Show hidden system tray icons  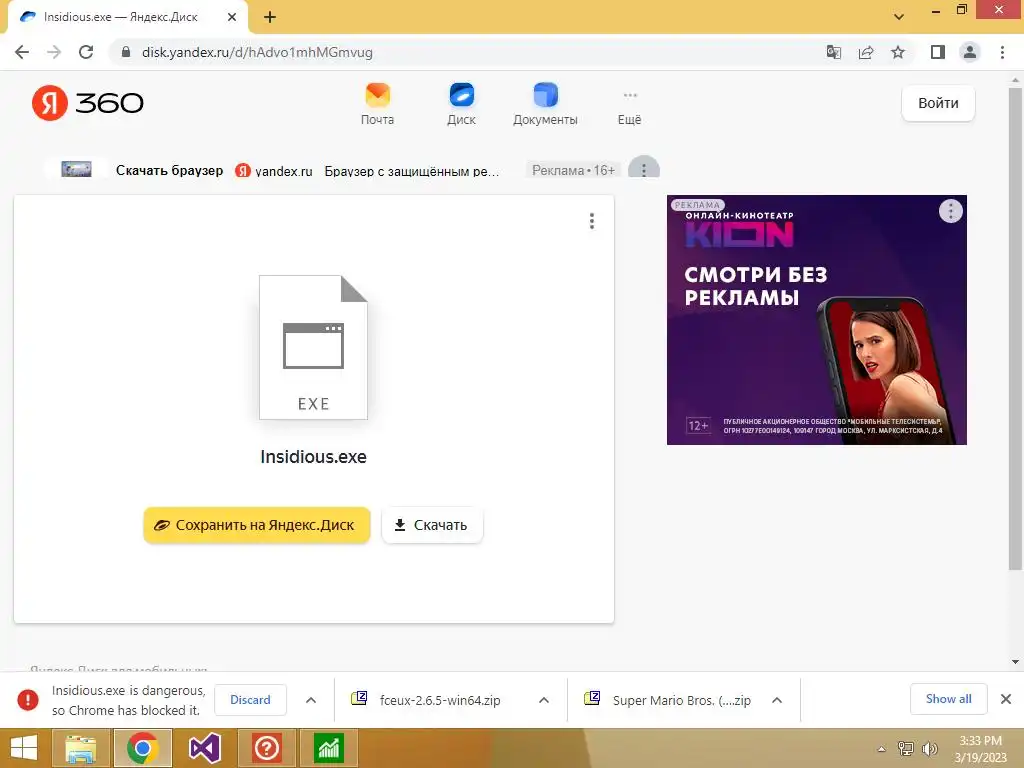coord(881,749)
